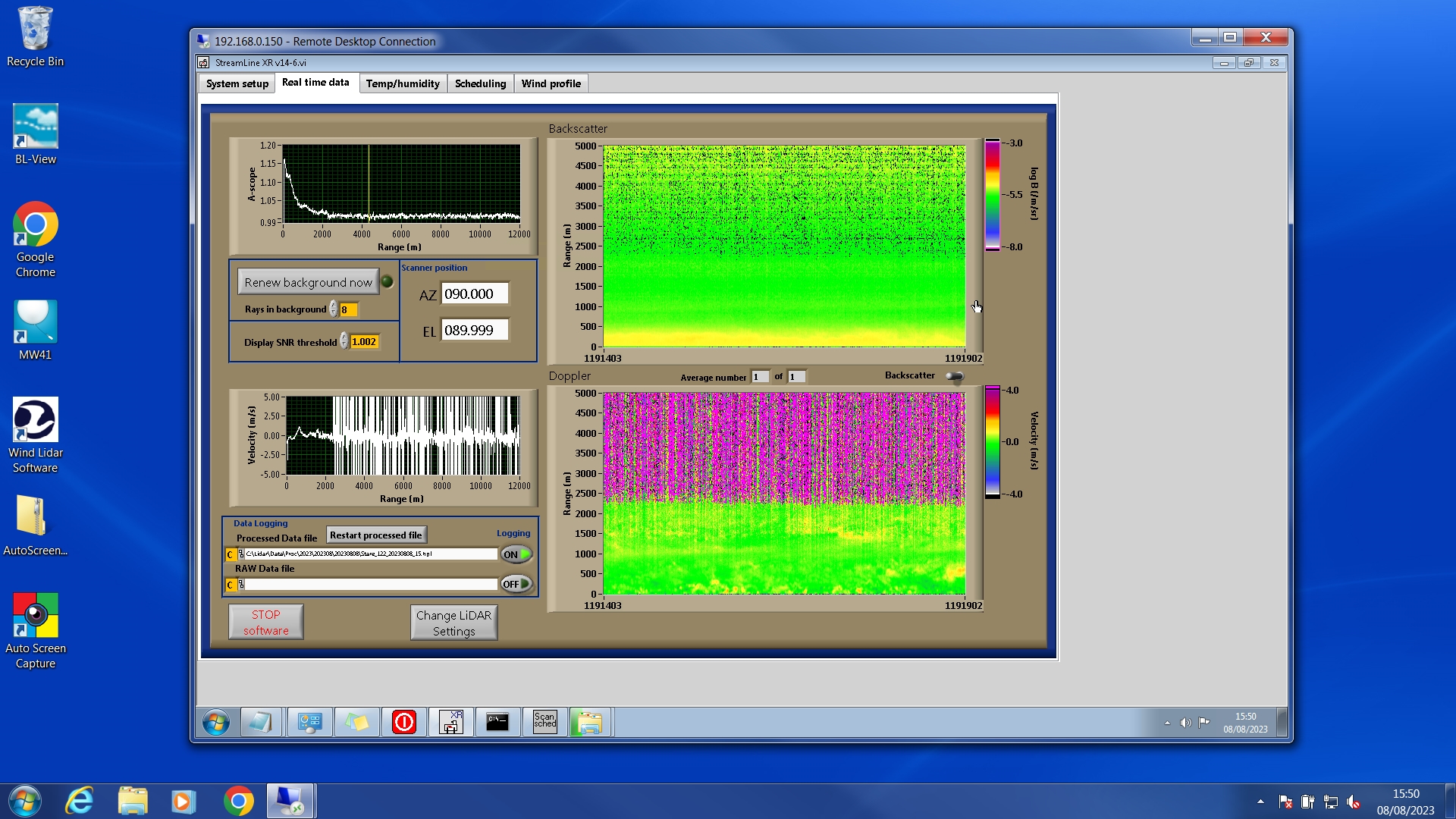Adjust Display SNR threshold stepper arrows
Screen dimensions: 1456x819
tap(344, 342)
